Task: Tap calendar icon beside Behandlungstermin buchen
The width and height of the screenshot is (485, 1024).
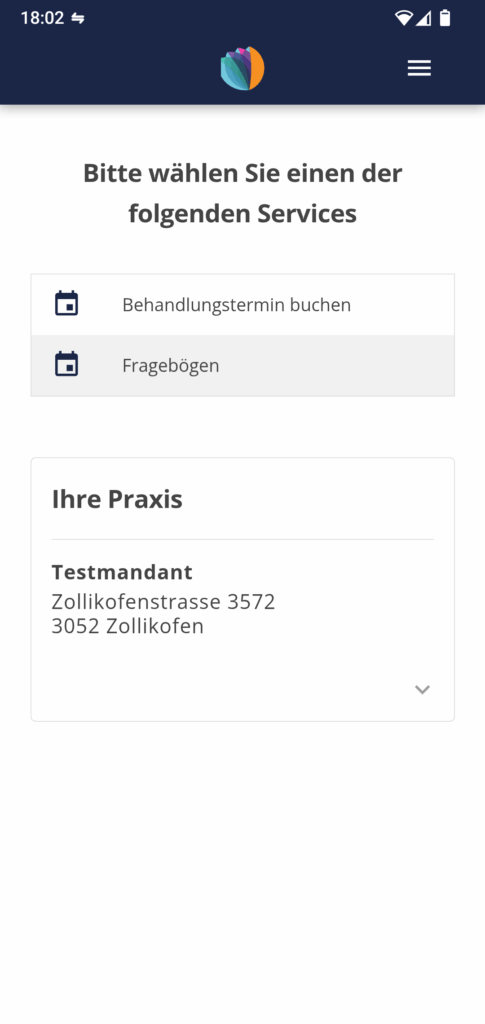Action: click(x=66, y=304)
